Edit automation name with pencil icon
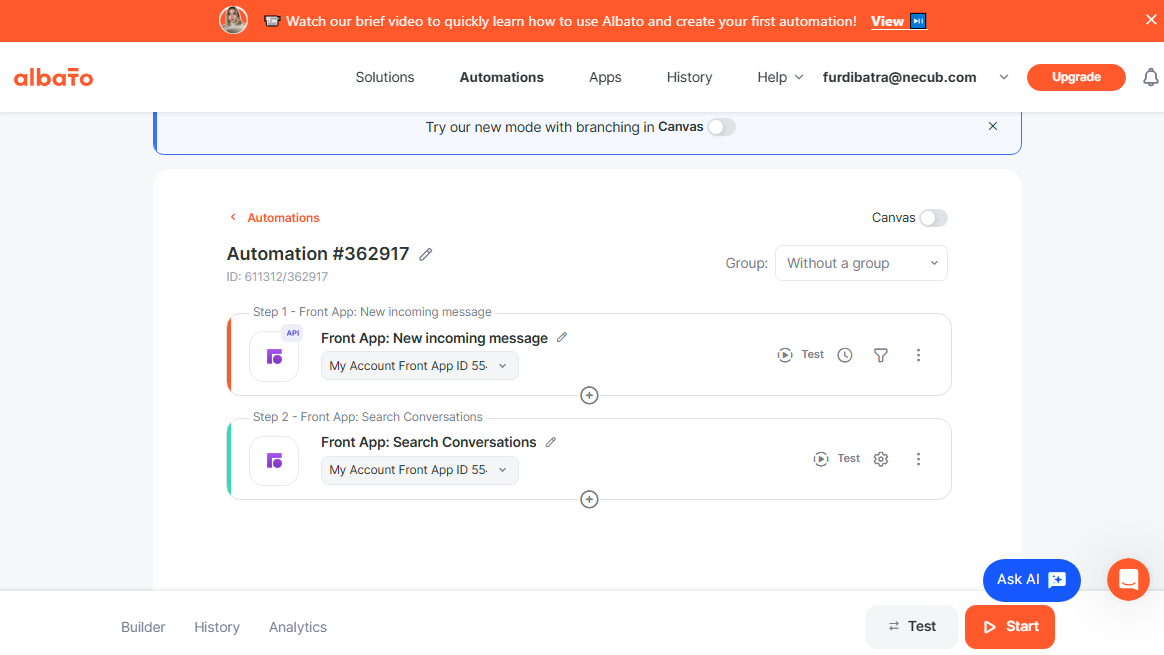 tap(426, 255)
